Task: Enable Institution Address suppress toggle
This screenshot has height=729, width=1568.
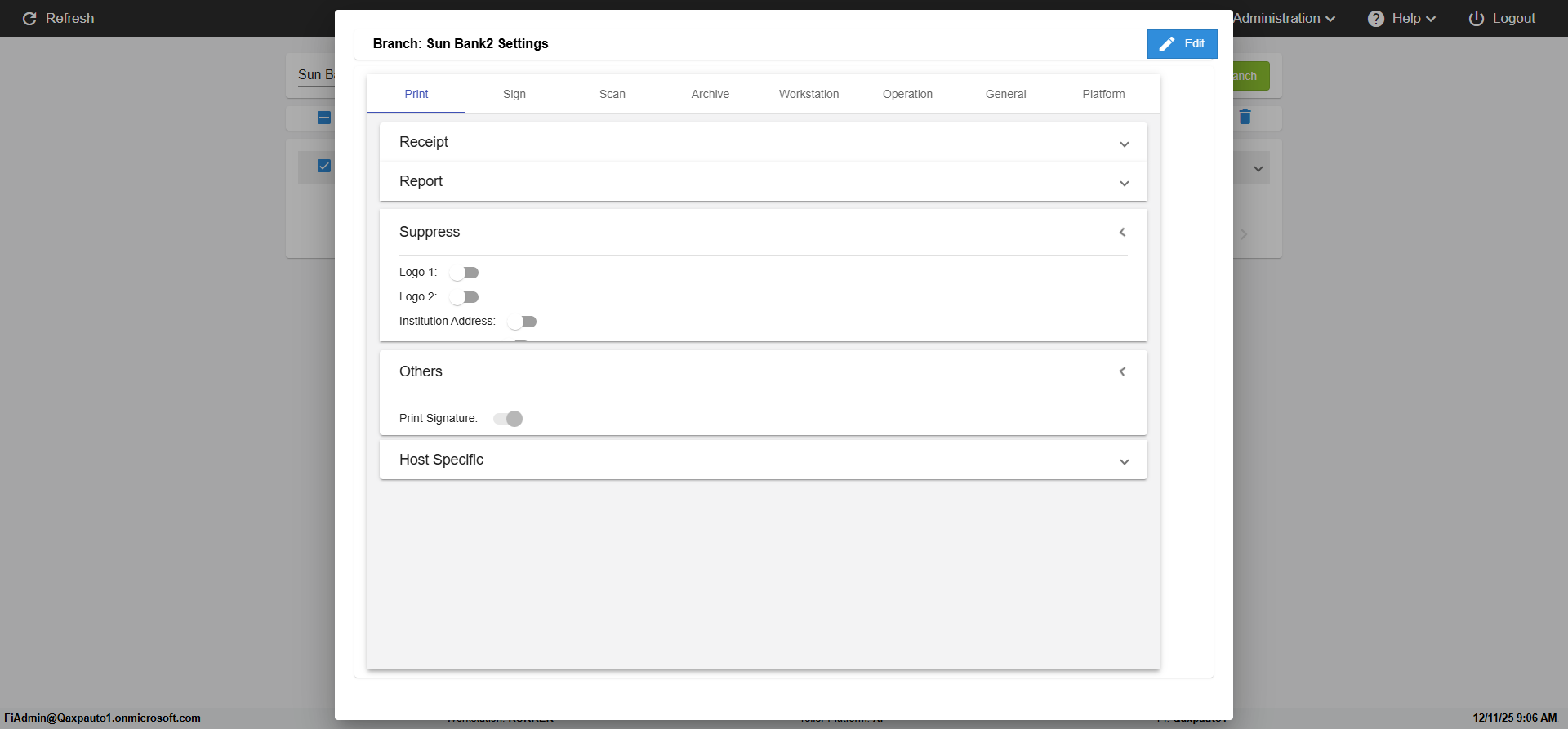Action: pyautogui.click(x=522, y=322)
